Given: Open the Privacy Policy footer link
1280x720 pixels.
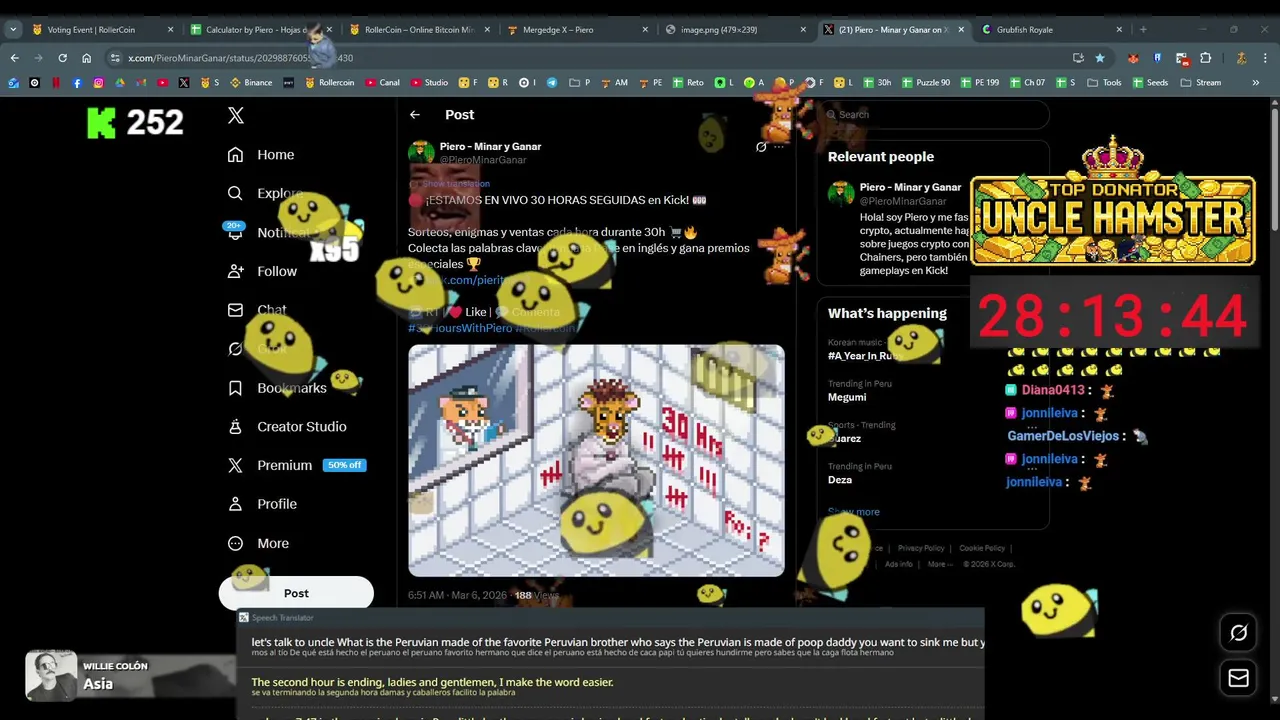Looking at the screenshot, I should tap(921, 548).
